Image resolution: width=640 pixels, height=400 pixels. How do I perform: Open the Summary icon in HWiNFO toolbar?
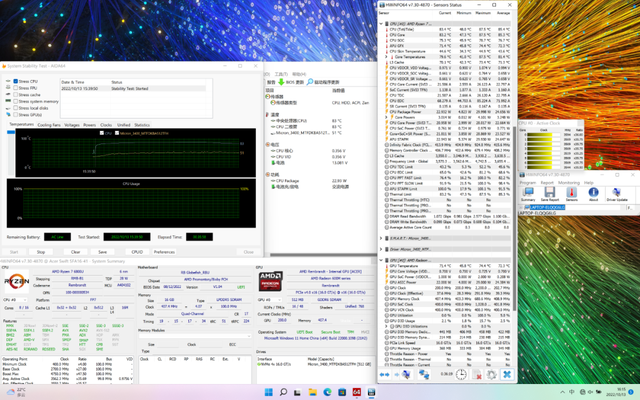tap(527, 193)
